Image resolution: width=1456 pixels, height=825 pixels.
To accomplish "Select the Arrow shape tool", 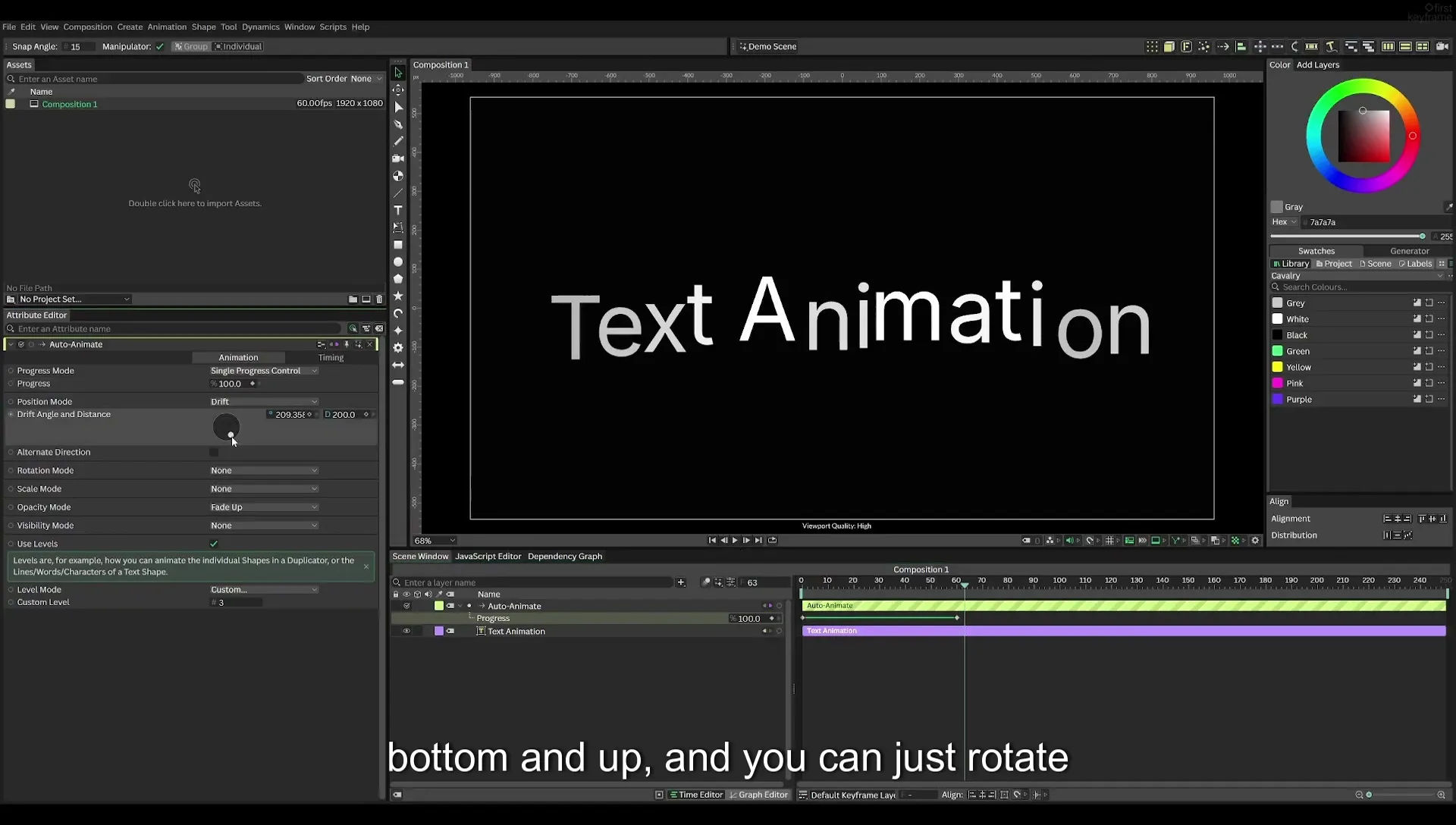I will [x=398, y=365].
